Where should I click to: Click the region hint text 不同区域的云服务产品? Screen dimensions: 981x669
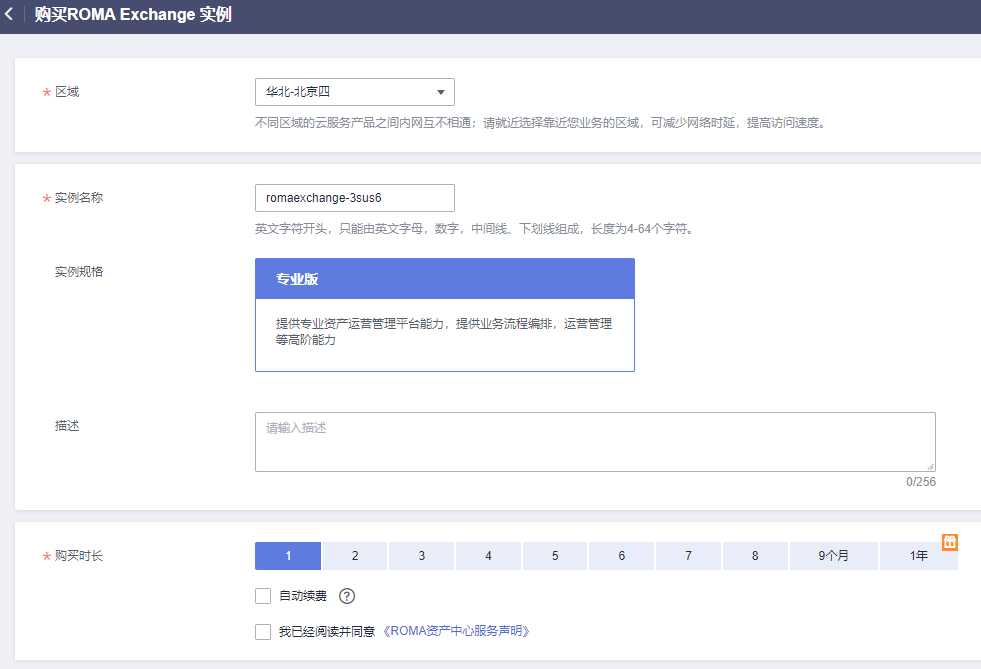click(x=541, y=123)
